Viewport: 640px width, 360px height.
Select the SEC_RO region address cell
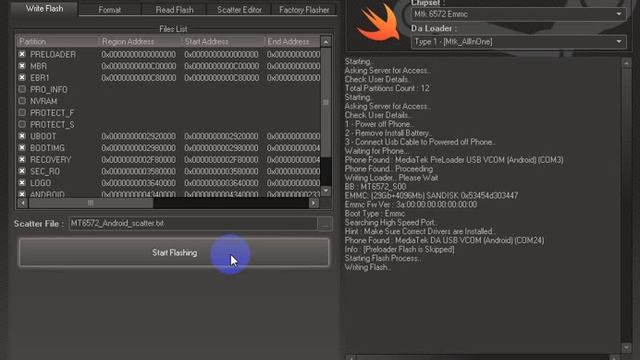tap(138, 171)
